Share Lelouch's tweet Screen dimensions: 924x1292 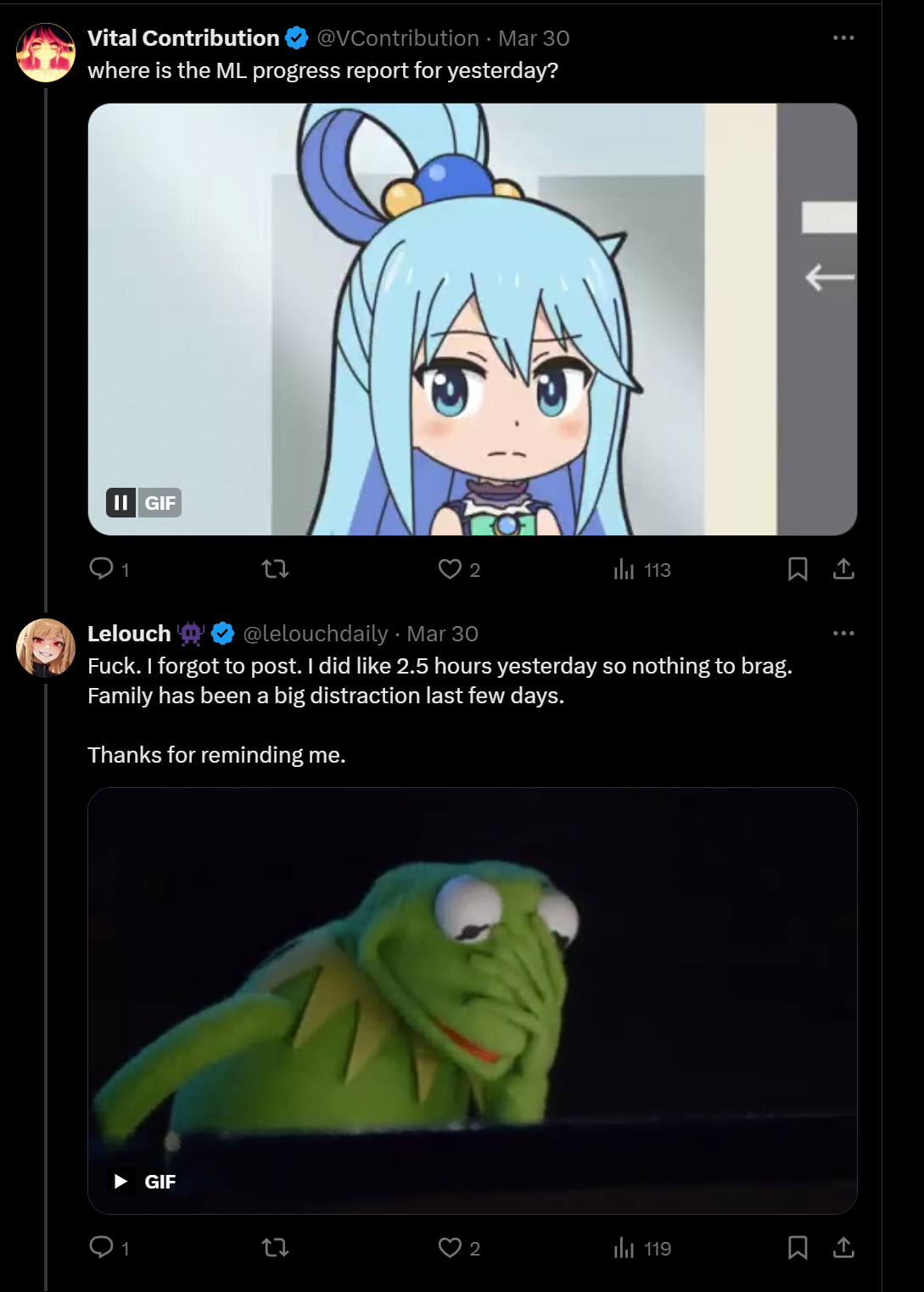(x=844, y=1248)
